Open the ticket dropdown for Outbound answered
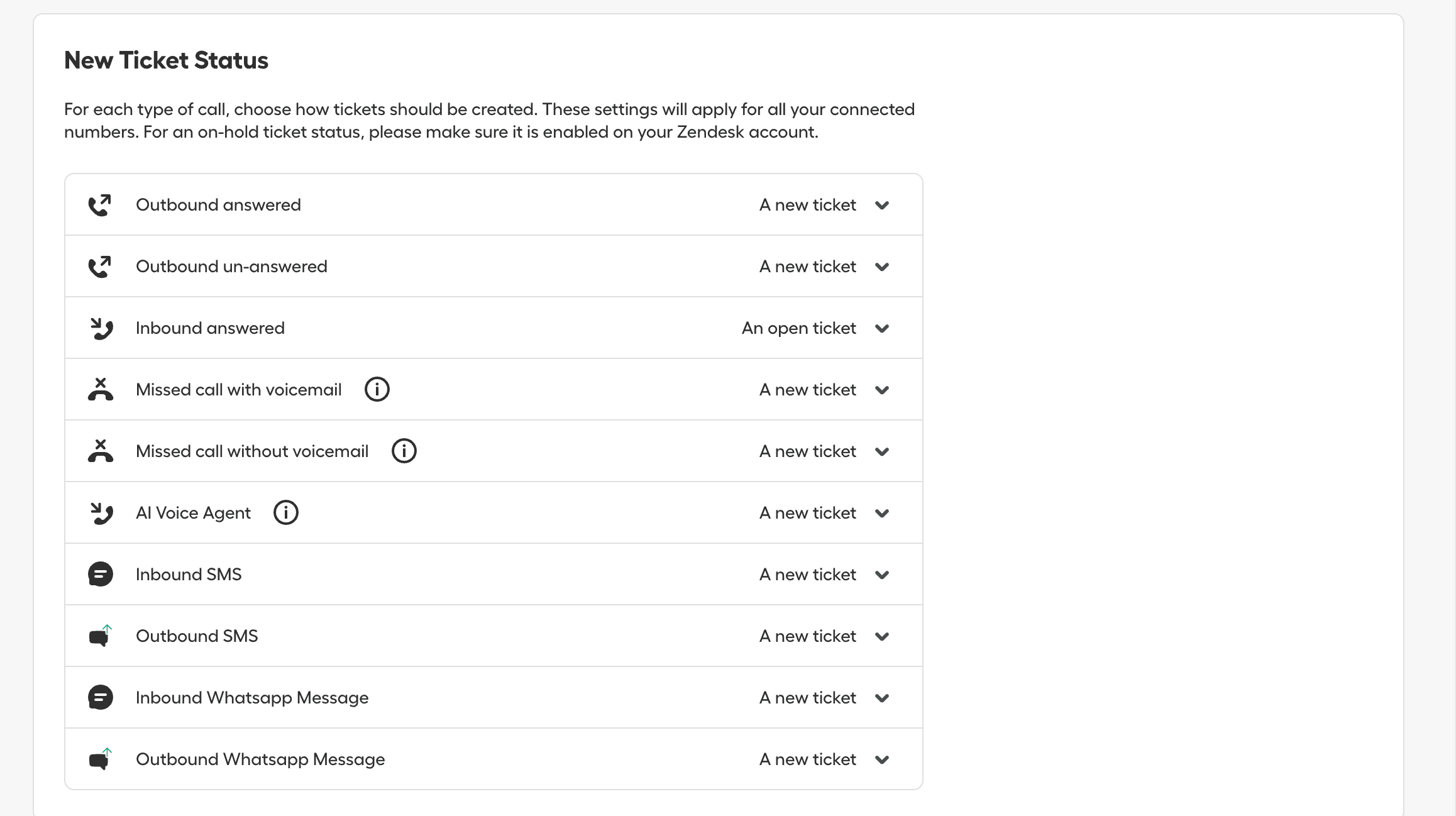The image size is (1456, 816). point(882,205)
